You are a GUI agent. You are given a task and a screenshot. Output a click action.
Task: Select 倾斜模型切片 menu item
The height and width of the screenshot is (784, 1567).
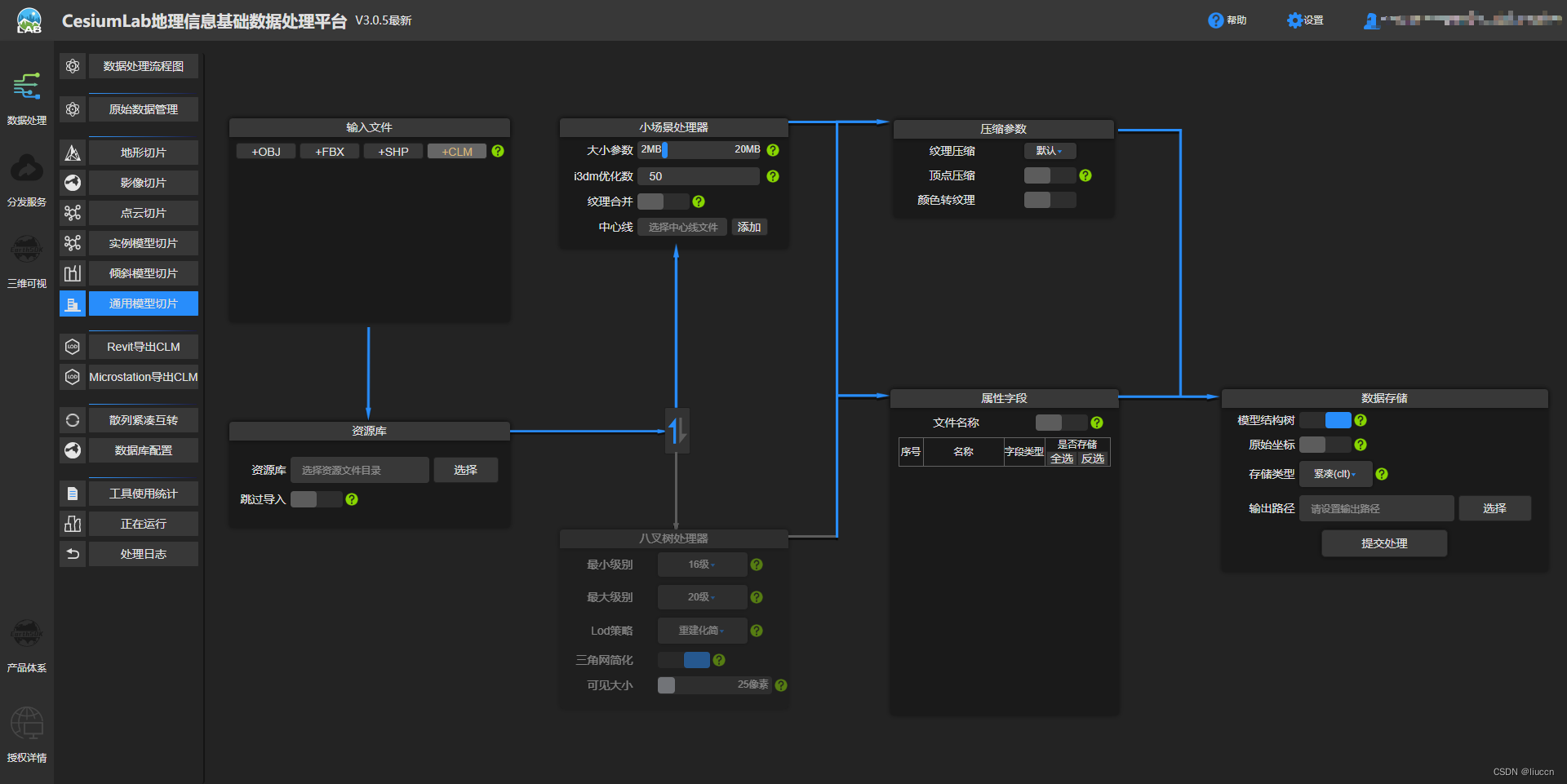pos(144,273)
